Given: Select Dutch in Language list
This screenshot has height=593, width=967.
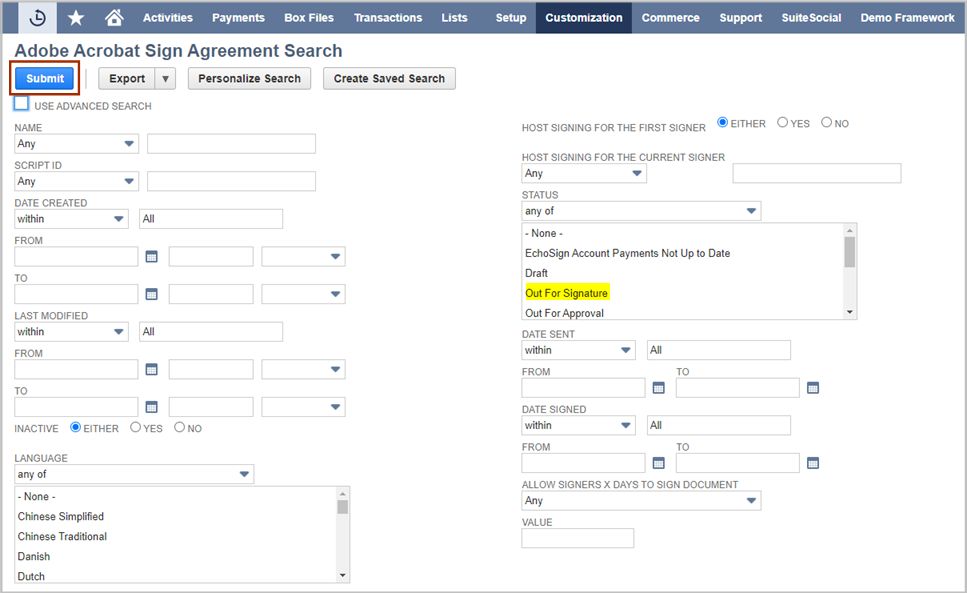Looking at the screenshot, I should (31, 576).
